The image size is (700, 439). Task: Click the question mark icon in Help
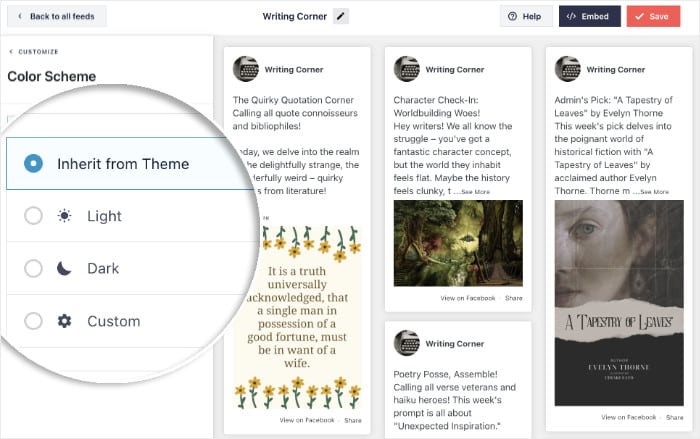click(512, 17)
